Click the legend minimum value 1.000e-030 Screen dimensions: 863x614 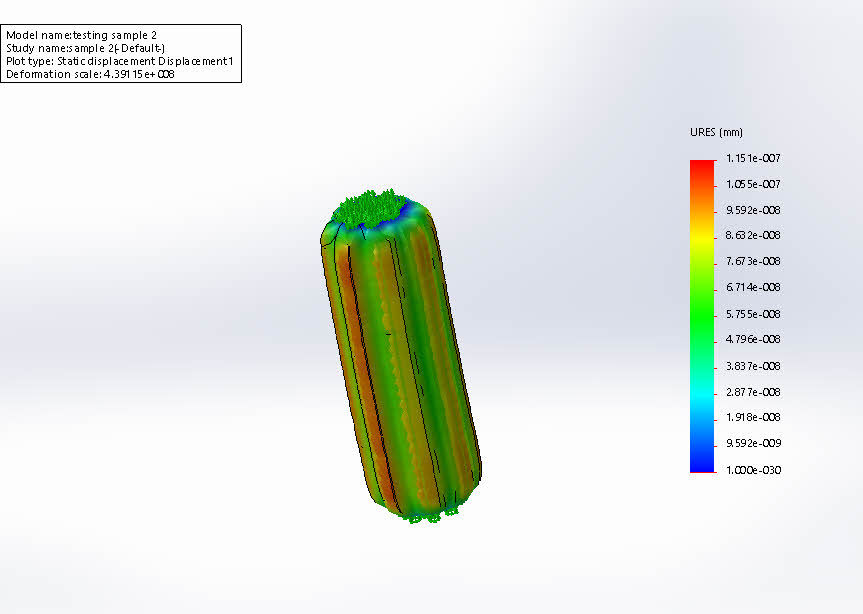click(x=753, y=470)
